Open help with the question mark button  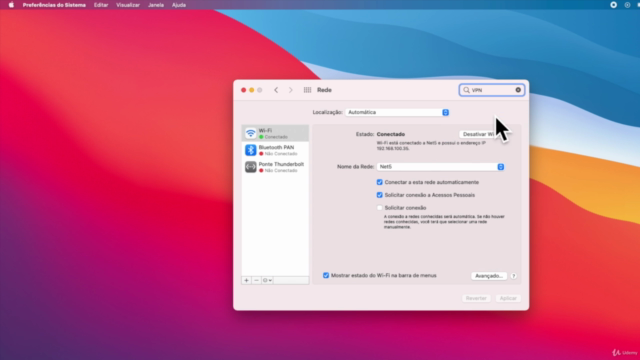513,276
